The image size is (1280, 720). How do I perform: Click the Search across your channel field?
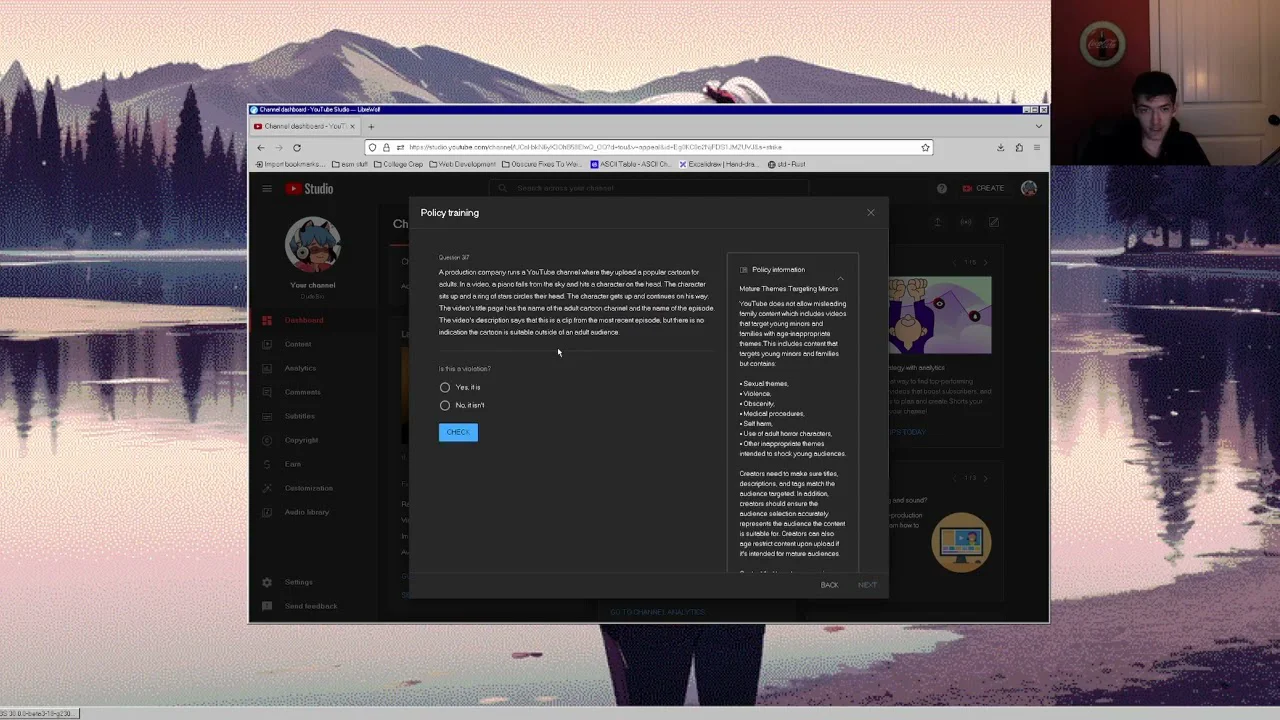pyautogui.click(x=650, y=188)
